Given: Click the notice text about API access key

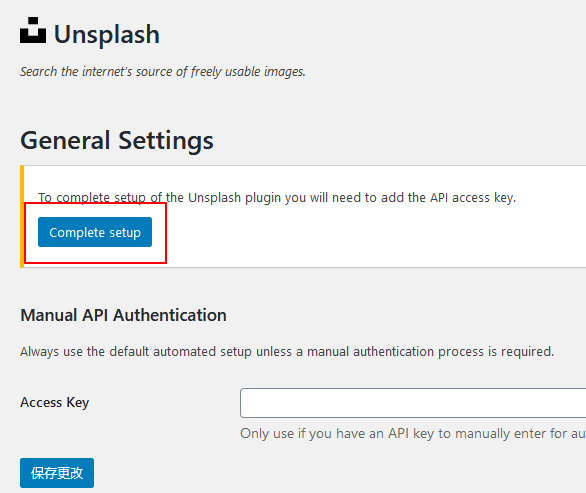Looking at the screenshot, I should point(277,198).
